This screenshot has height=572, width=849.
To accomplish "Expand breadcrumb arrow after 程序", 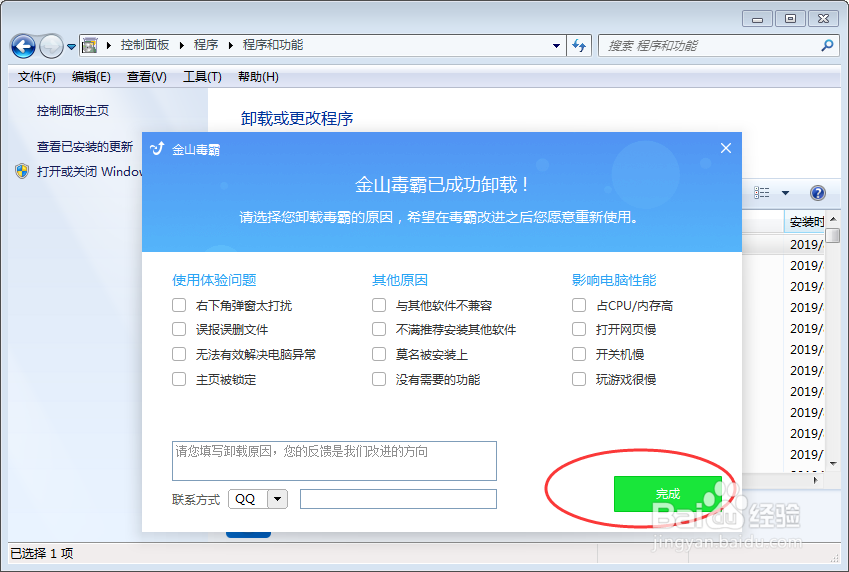I will click(230, 46).
